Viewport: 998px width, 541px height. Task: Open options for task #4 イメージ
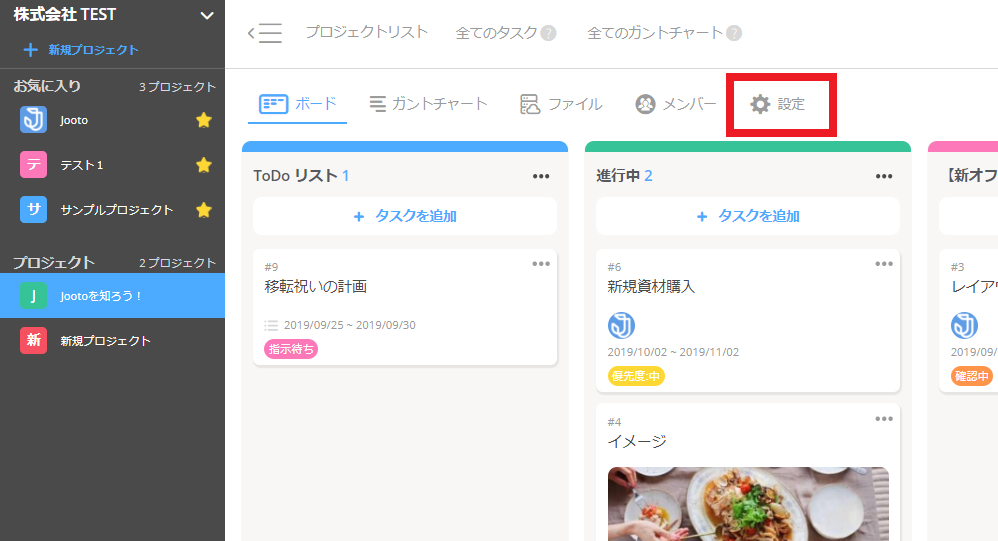(884, 419)
